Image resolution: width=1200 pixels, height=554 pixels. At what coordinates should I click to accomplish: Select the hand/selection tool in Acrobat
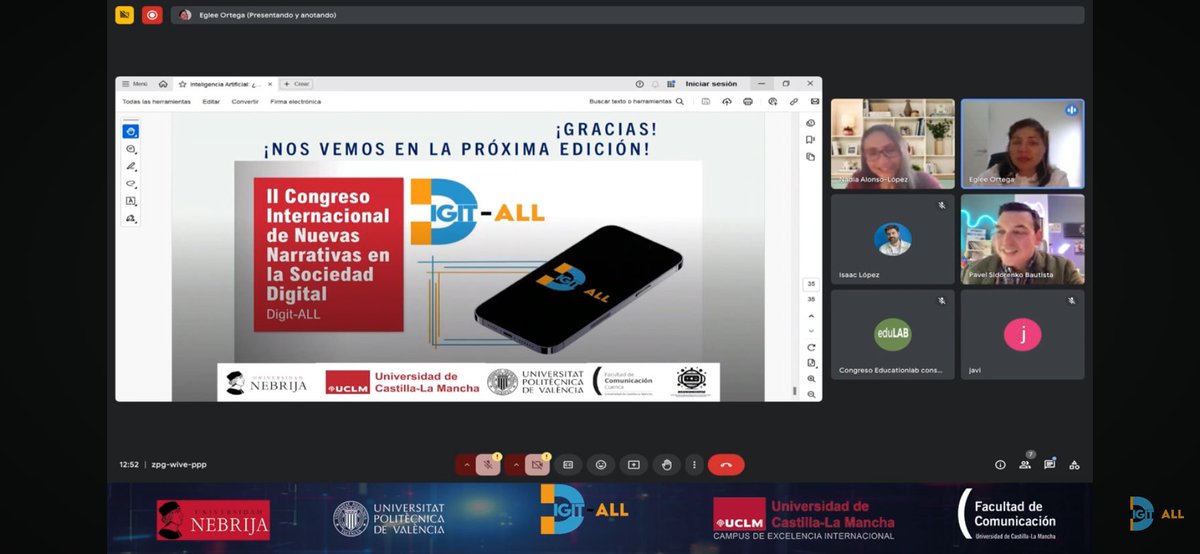[131, 131]
